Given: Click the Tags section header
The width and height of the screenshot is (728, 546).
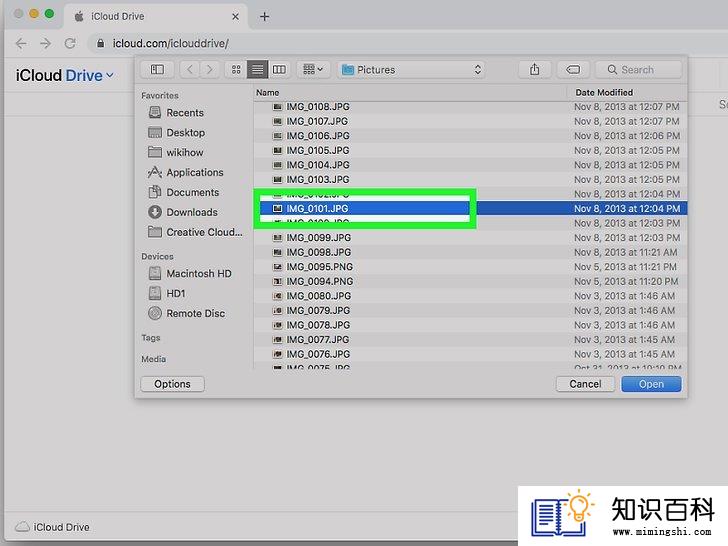Looking at the screenshot, I should pyautogui.click(x=151, y=338).
